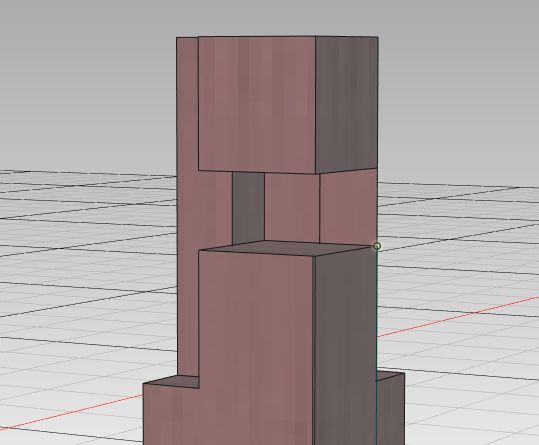Click the dark recessed slot between blocks
Image resolution: width=539 pixels, height=445 pixels.
[x=248, y=208]
